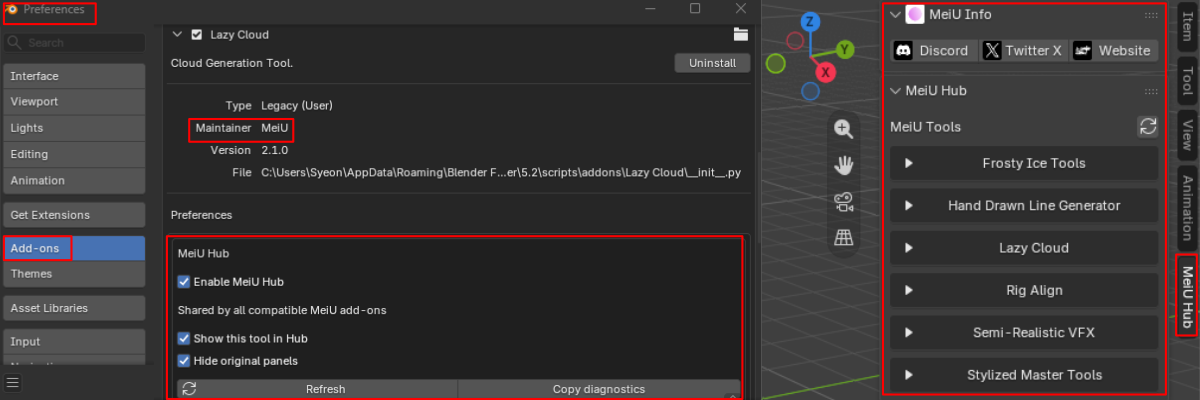Collapse the MeiU Info panel
Viewport: 1200px width, 400px height.
(895, 14)
